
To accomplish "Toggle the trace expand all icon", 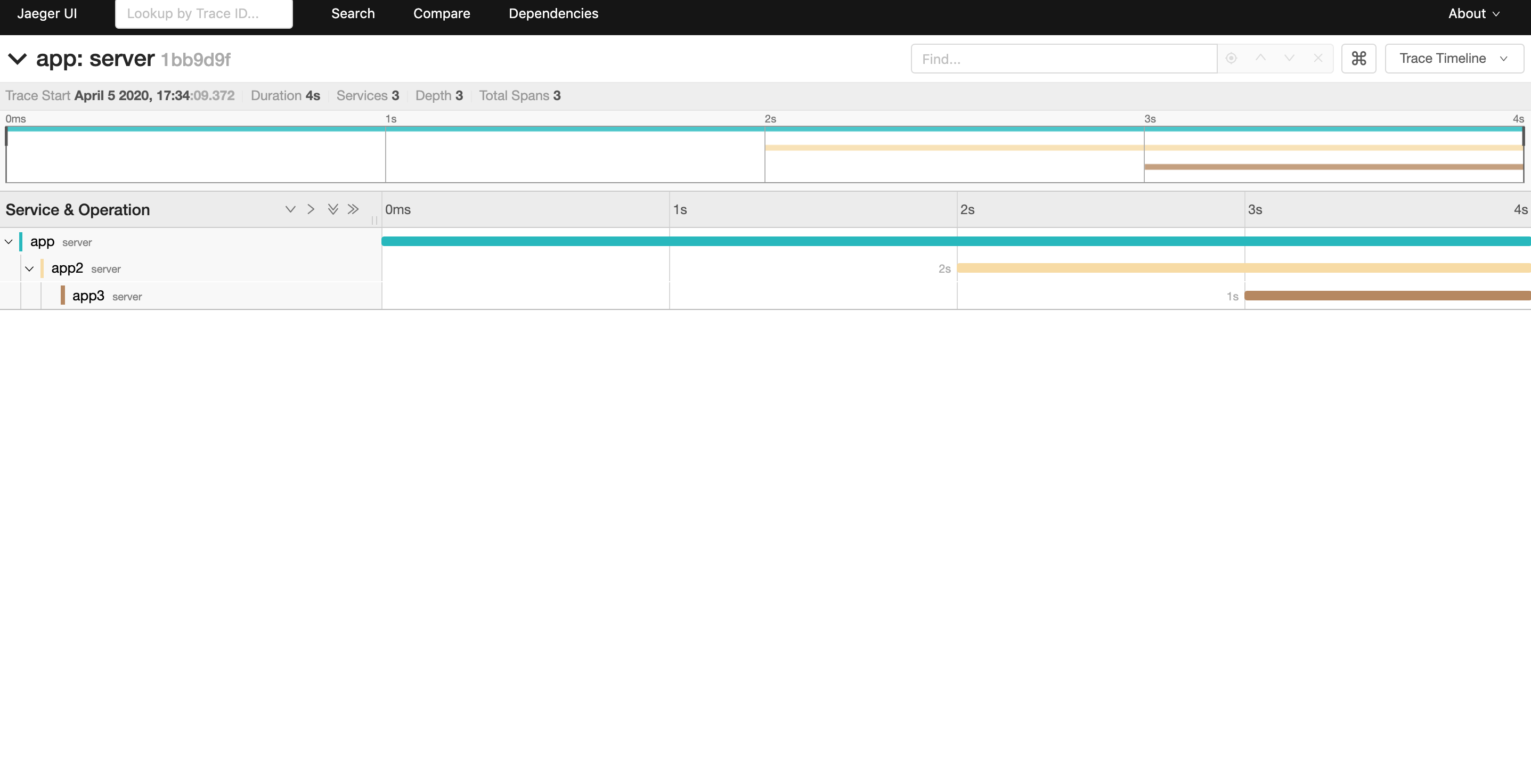I will [331, 209].
